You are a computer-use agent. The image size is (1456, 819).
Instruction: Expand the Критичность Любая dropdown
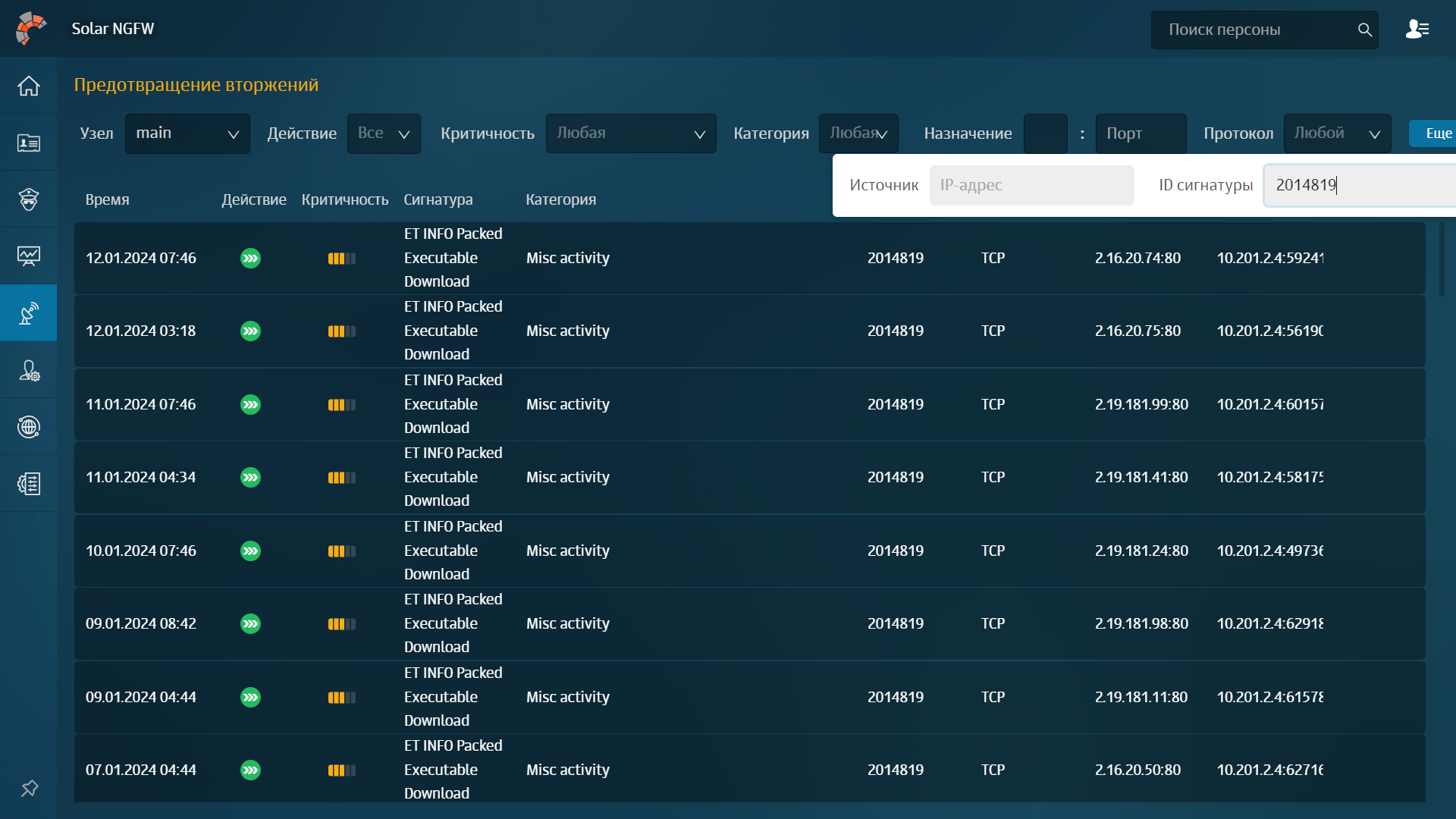pos(630,133)
